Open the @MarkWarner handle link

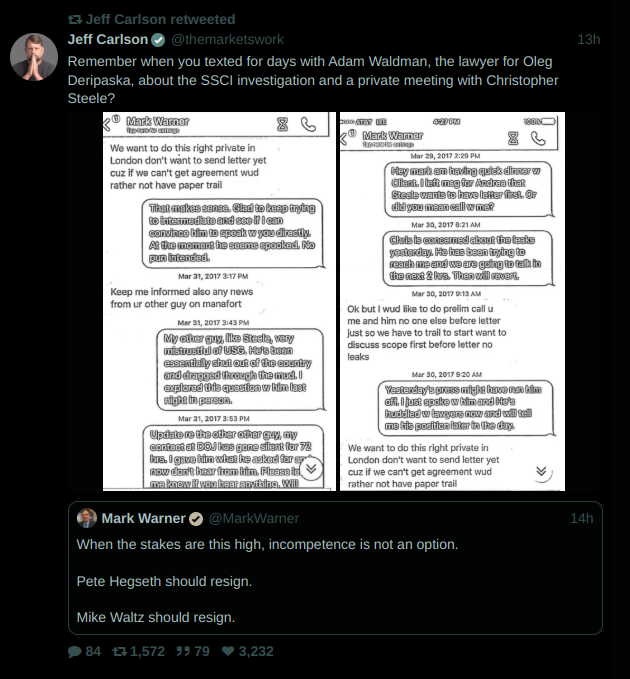tap(254, 518)
